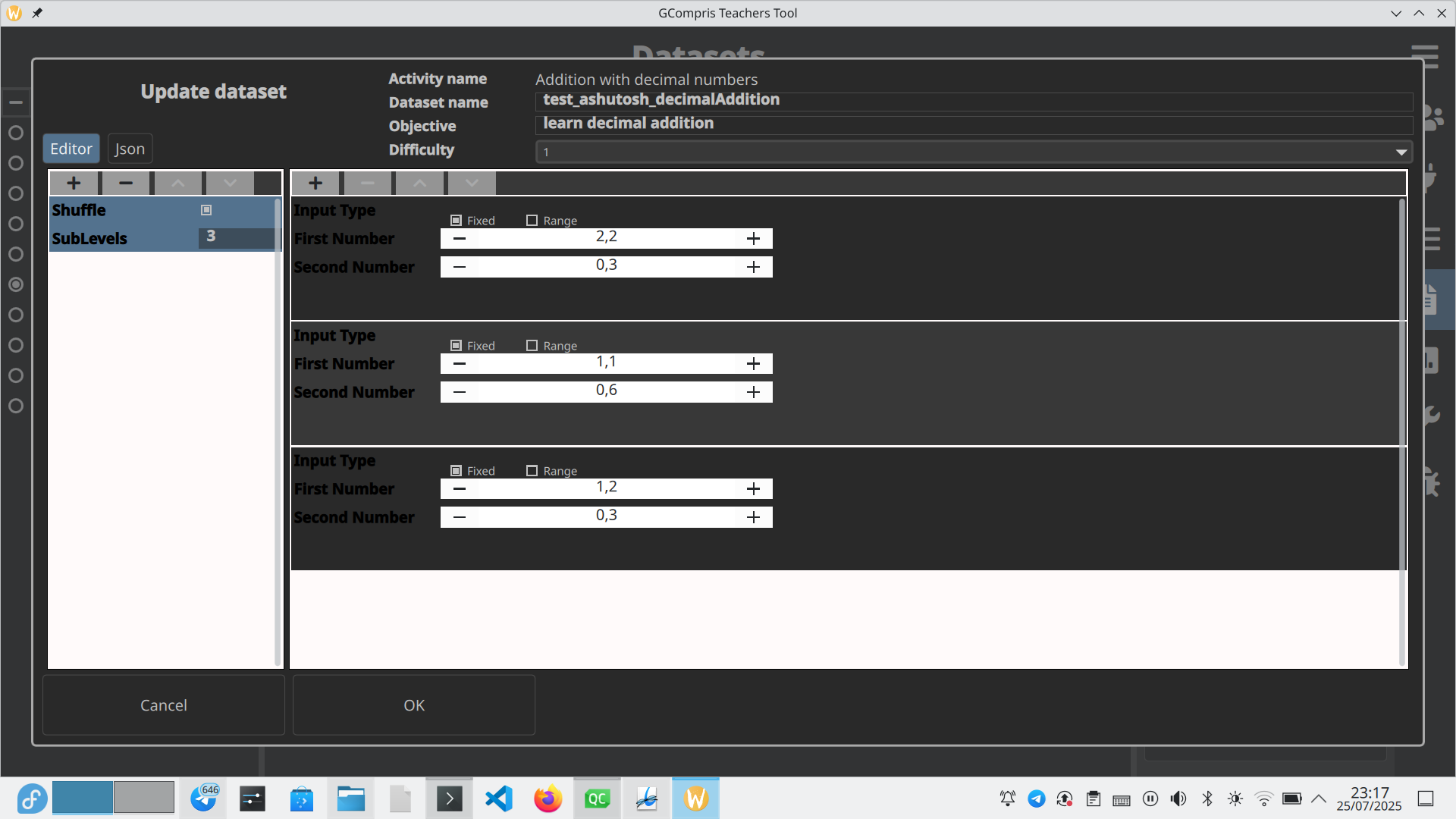Open notifications bell in system tray

point(1008,799)
